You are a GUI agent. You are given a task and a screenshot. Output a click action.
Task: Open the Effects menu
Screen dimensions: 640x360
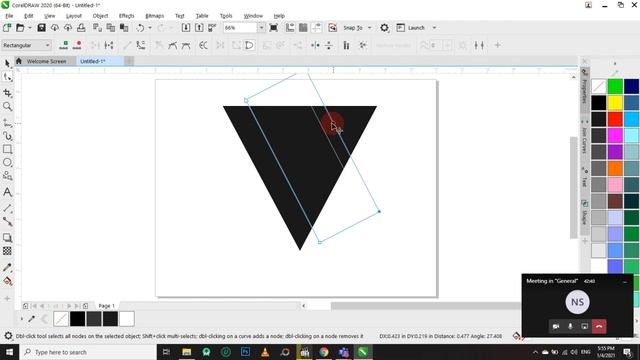pos(127,16)
